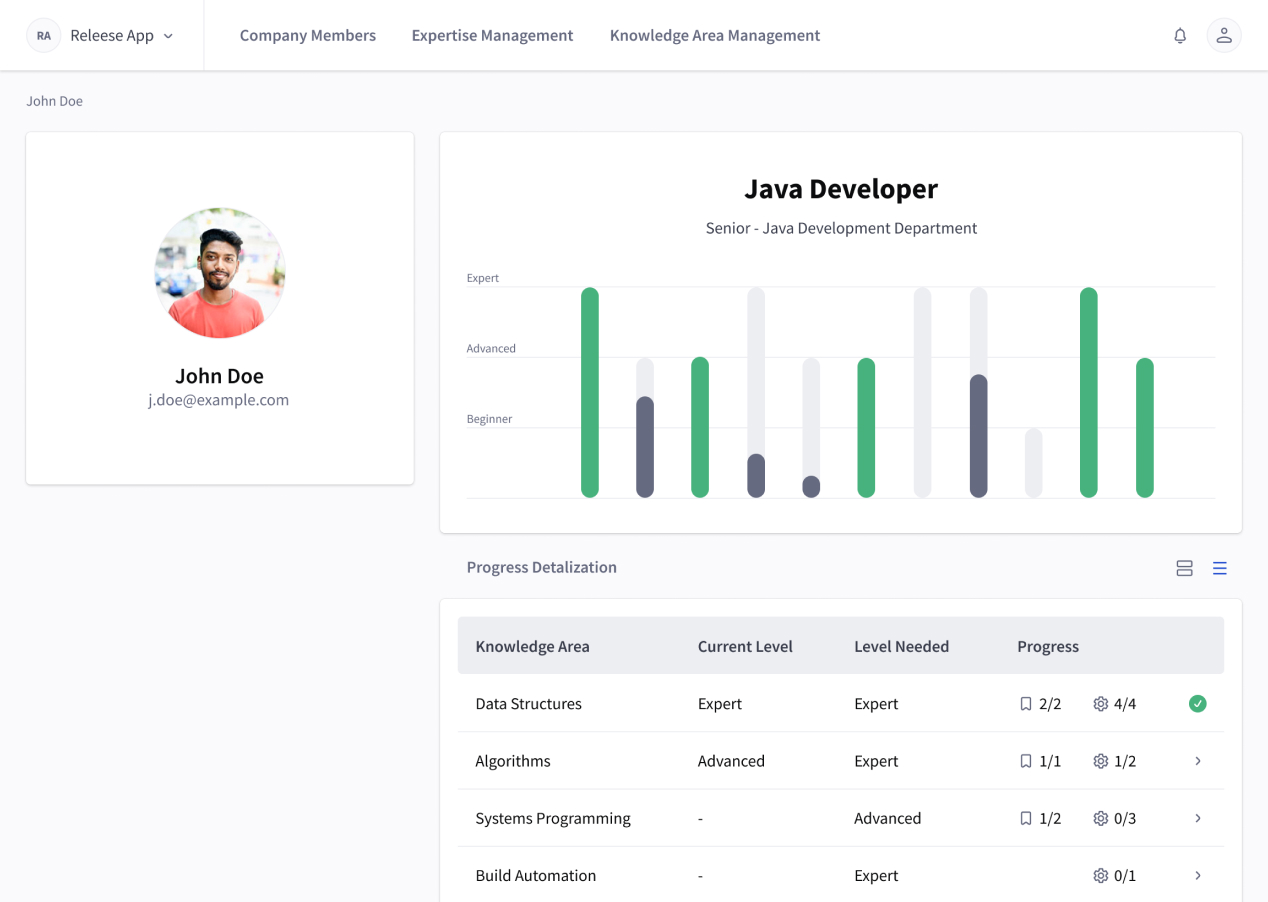This screenshot has height=902, width=1268.
Task: Open the user account icon
Action: coord(1224,36)
